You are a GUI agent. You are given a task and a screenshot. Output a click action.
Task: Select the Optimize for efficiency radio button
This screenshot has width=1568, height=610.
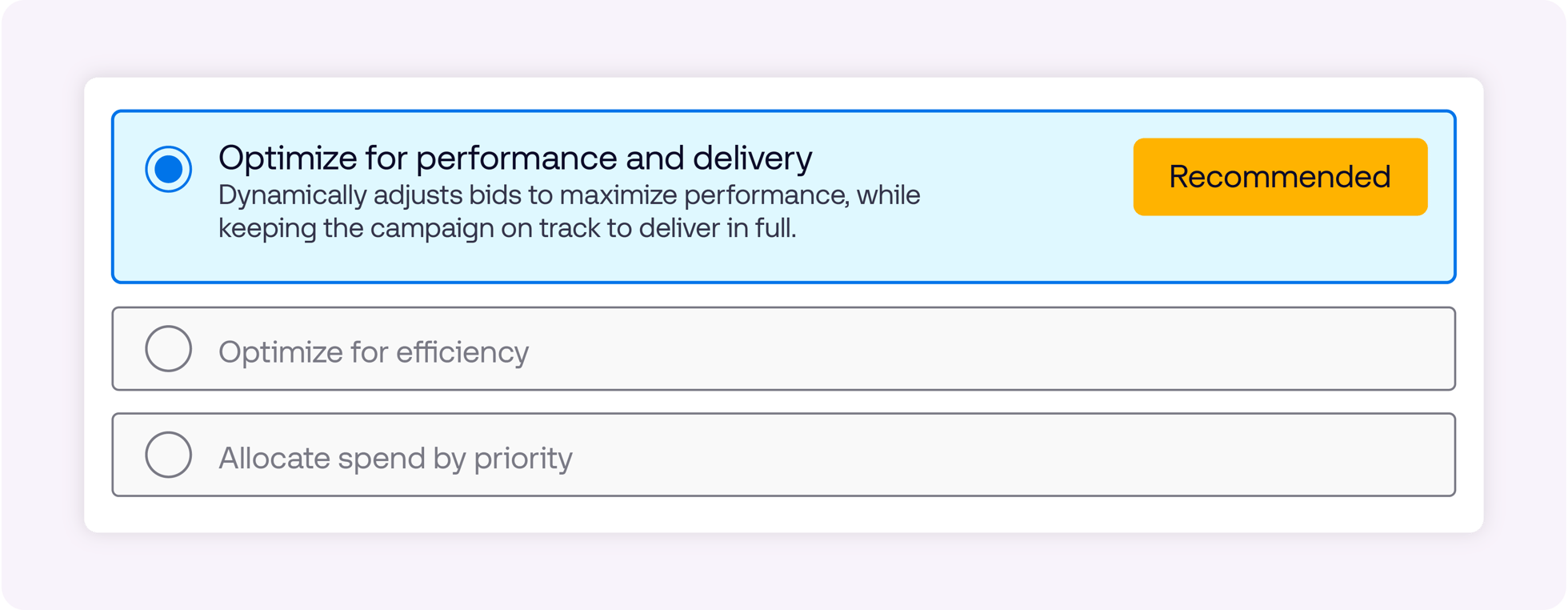(x=168, y=349)
